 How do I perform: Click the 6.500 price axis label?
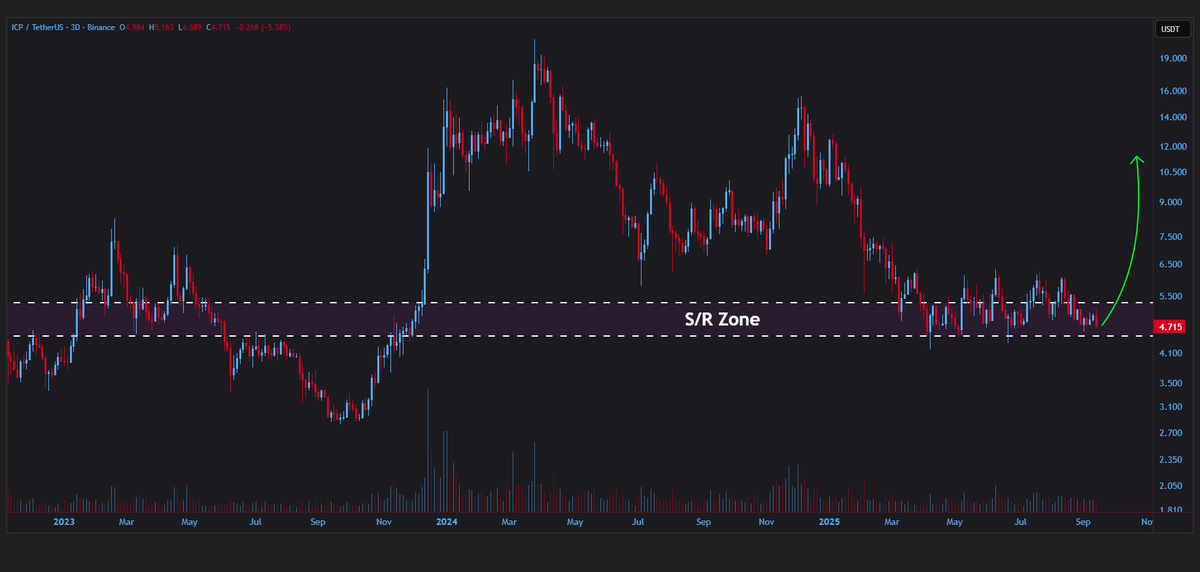[x=1172, y=265]
